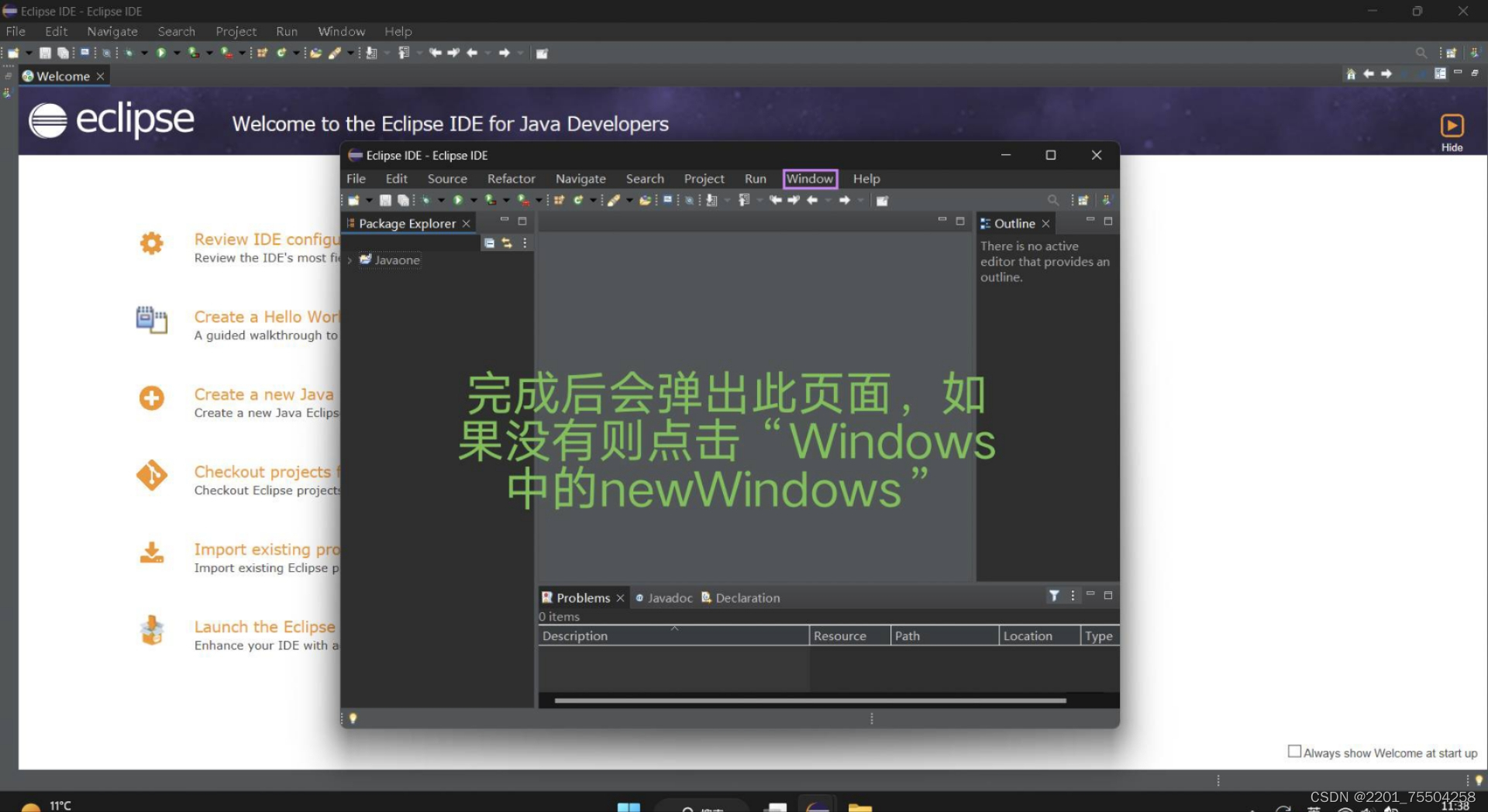
Task: Click 'Create a Hello World' link on Welcome page
Action: 267,317
